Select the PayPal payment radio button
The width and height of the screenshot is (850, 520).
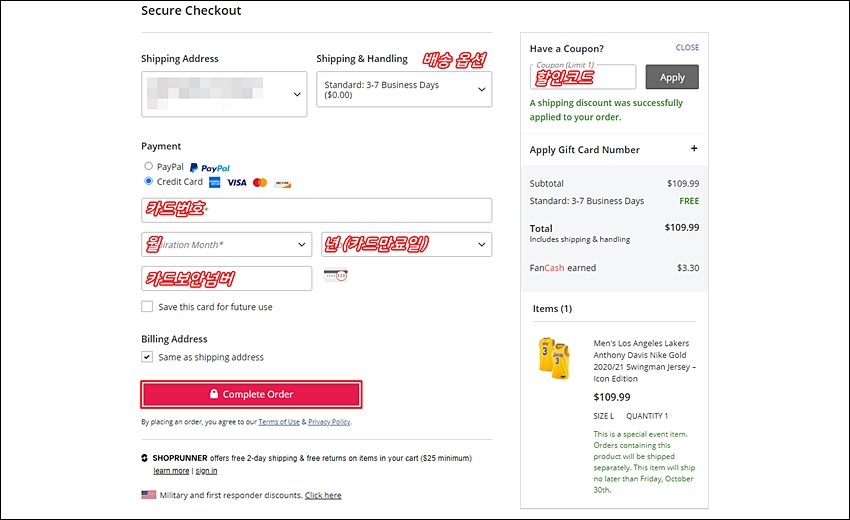(148, 166)
